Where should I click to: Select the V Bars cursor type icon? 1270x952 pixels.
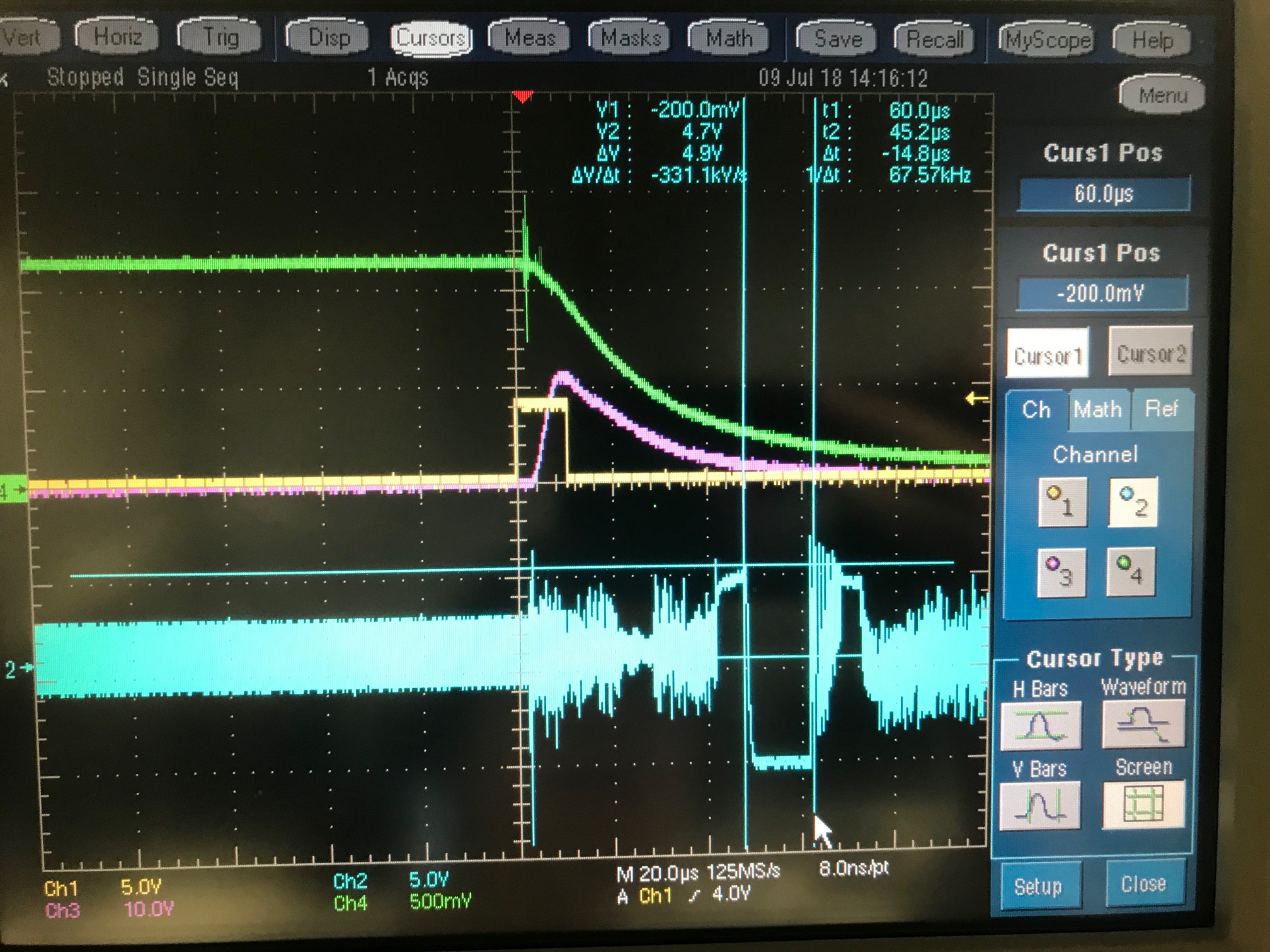(x=1039, y=806)
